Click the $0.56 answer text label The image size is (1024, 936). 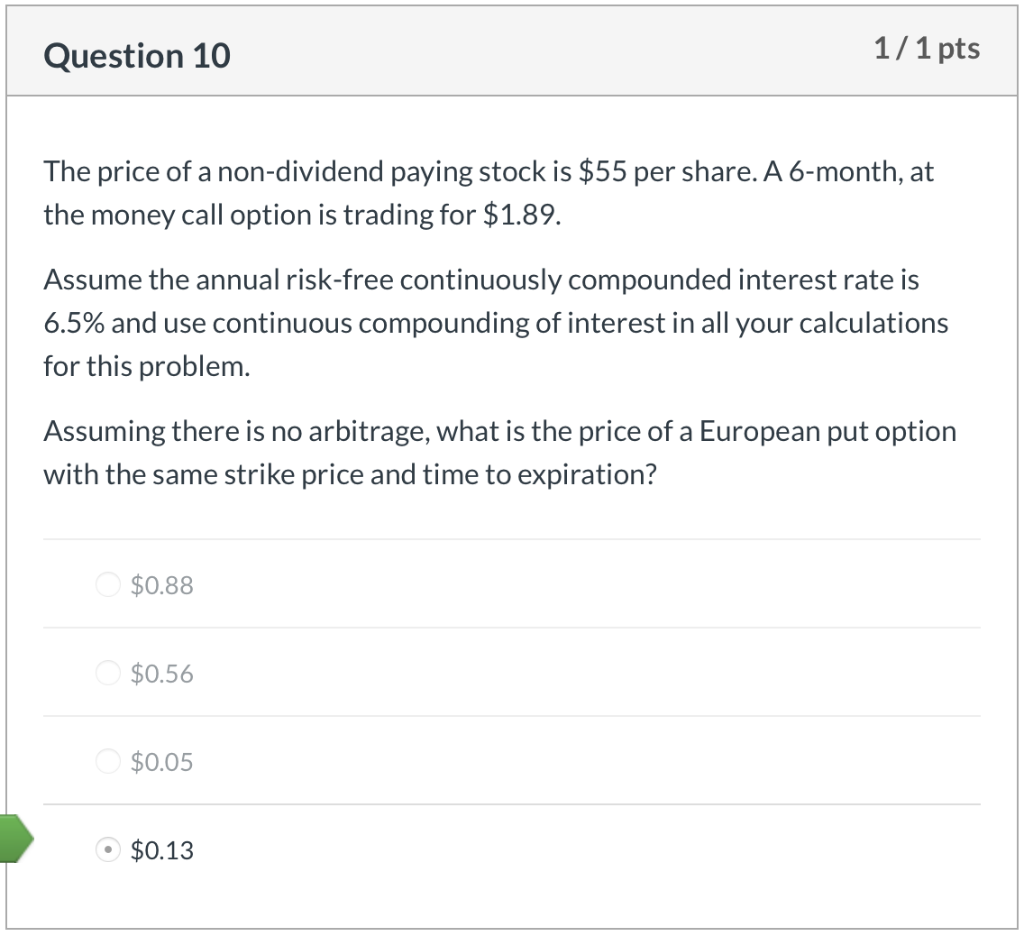click(161, 673)
